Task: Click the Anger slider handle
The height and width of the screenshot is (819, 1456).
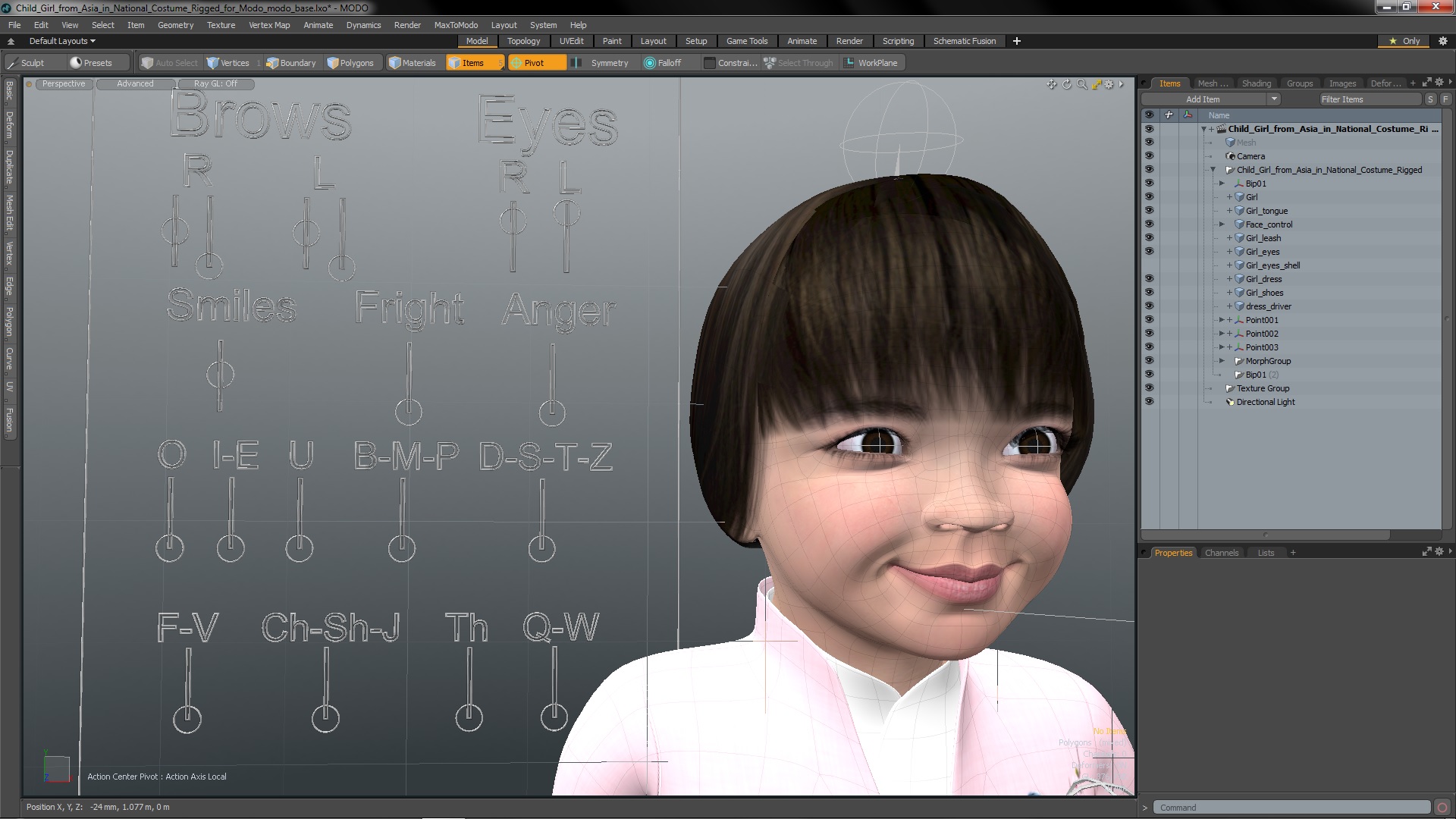Action: [552, 413]
